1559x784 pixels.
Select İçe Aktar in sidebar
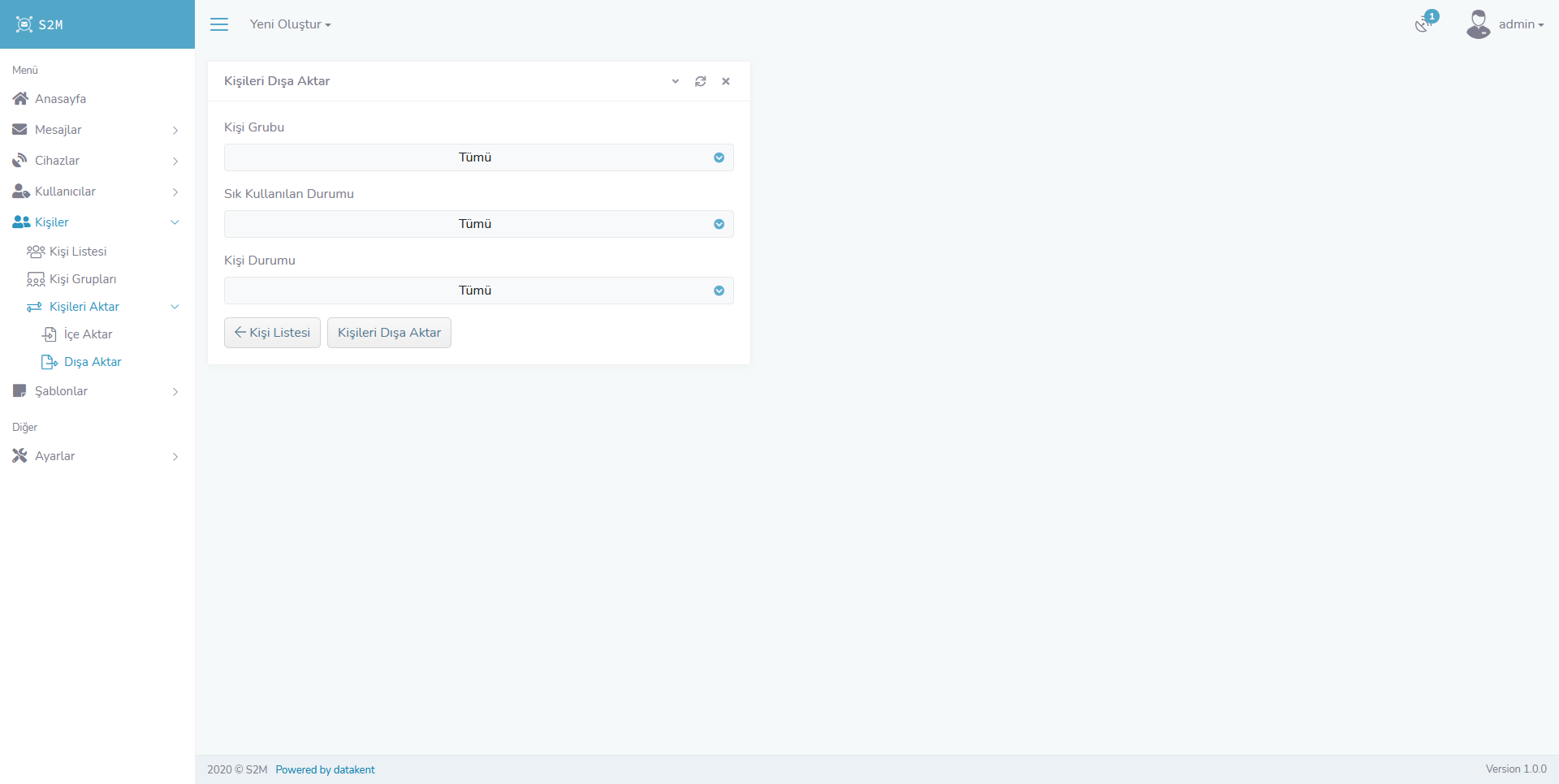tap(88, 334)
